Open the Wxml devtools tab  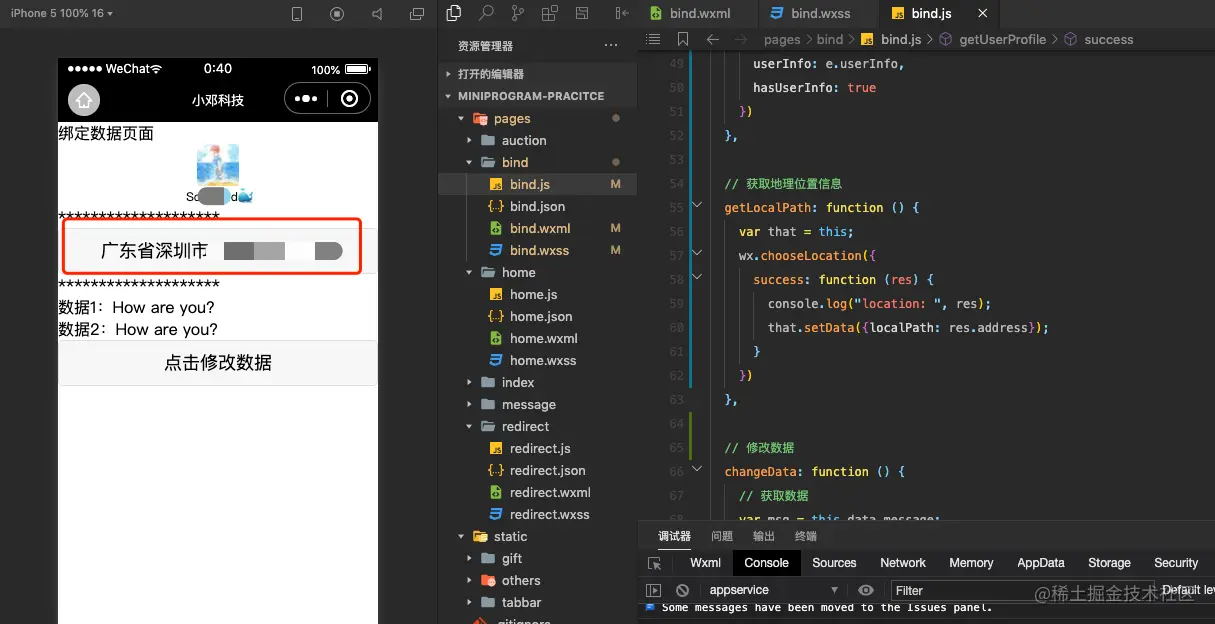(x=705, y=563)
